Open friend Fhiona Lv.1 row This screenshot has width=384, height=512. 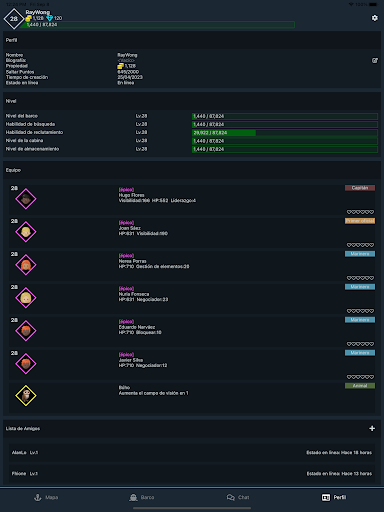pyautogui.click(x=192, y=474)
